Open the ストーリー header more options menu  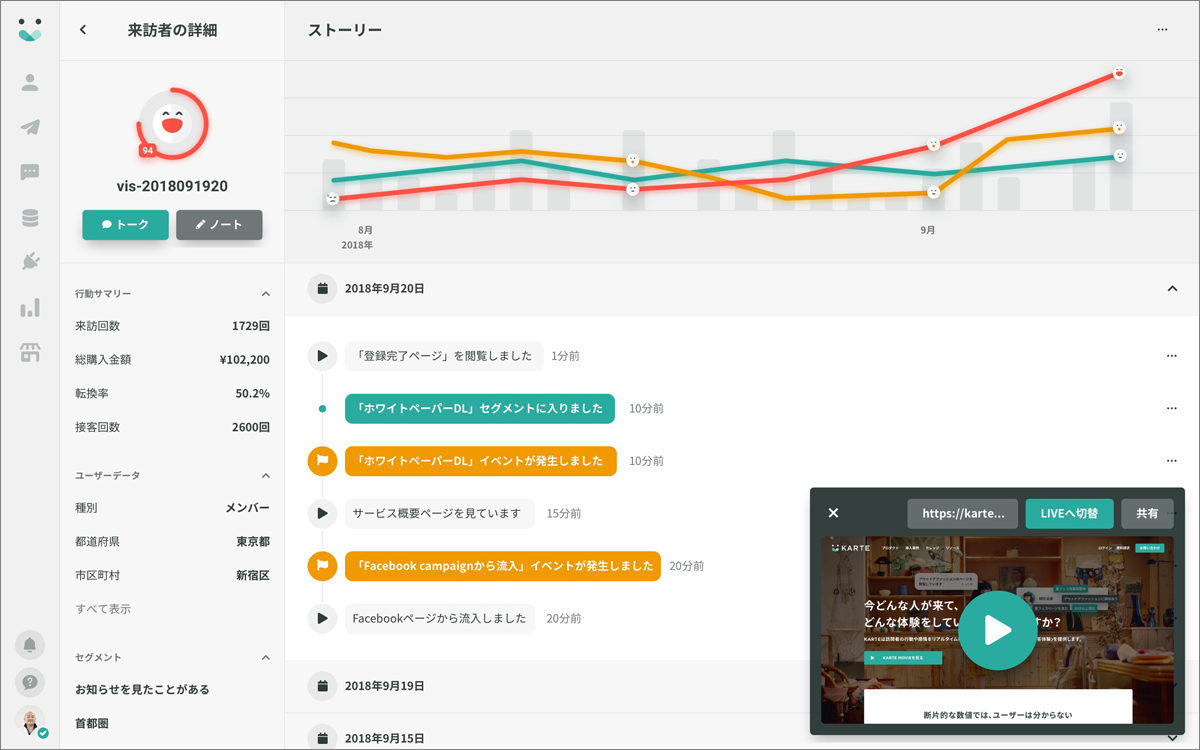(1162, 30)
